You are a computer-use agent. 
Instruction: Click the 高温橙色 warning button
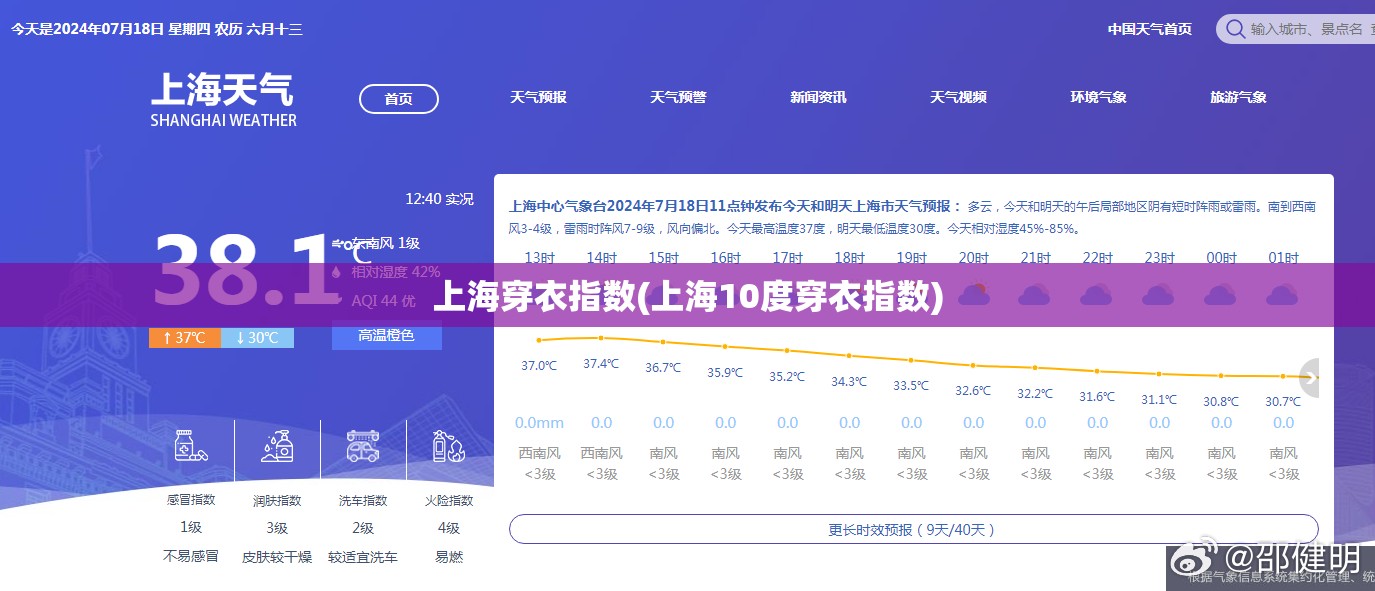pyautogui.click(x=386, y=336)
